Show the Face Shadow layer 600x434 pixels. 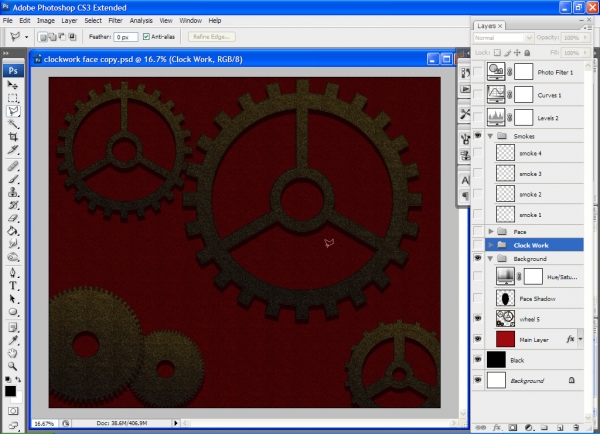coord(478,298)
